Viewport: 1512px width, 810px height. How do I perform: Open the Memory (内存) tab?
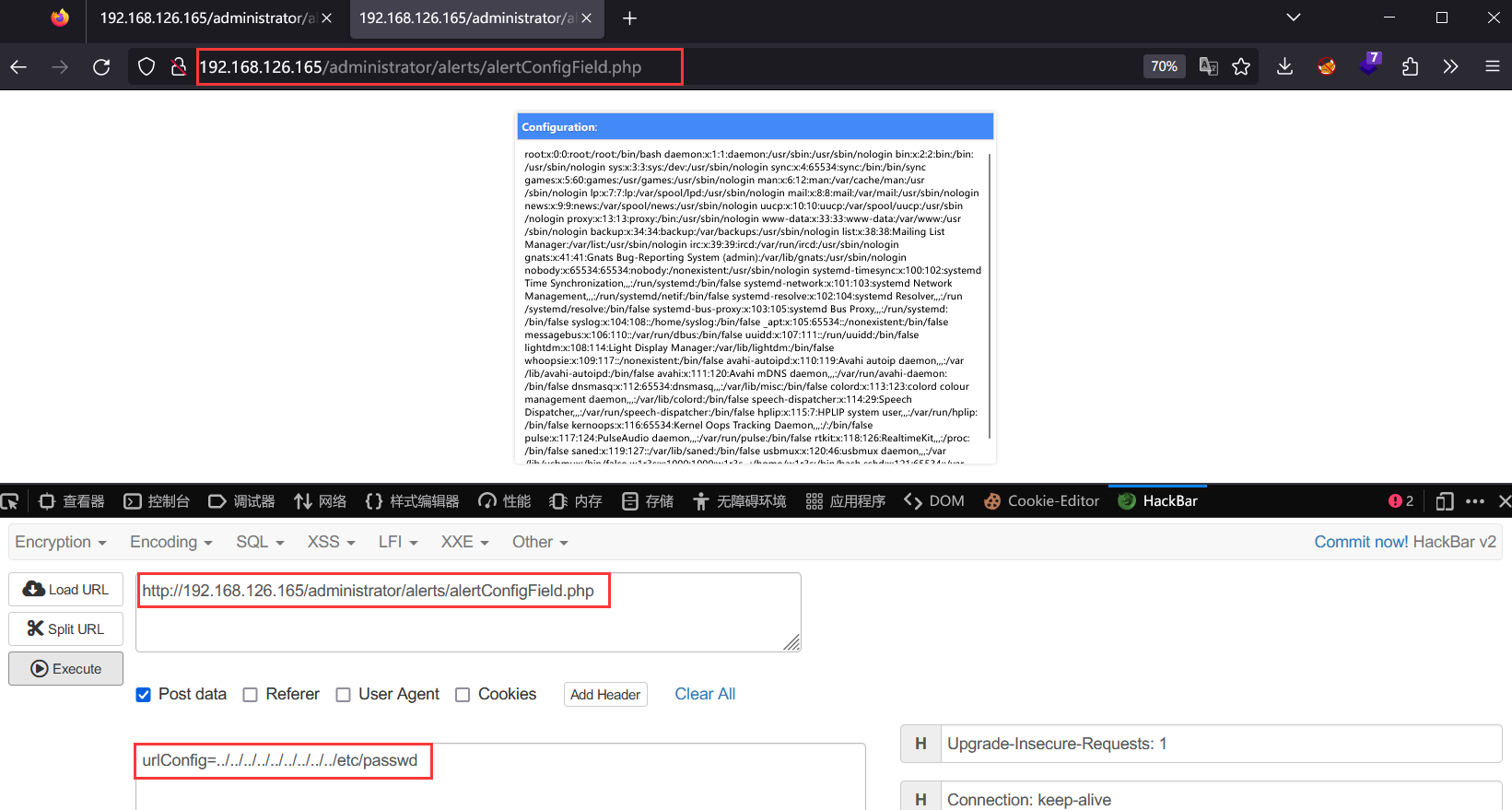click(575, 501)
